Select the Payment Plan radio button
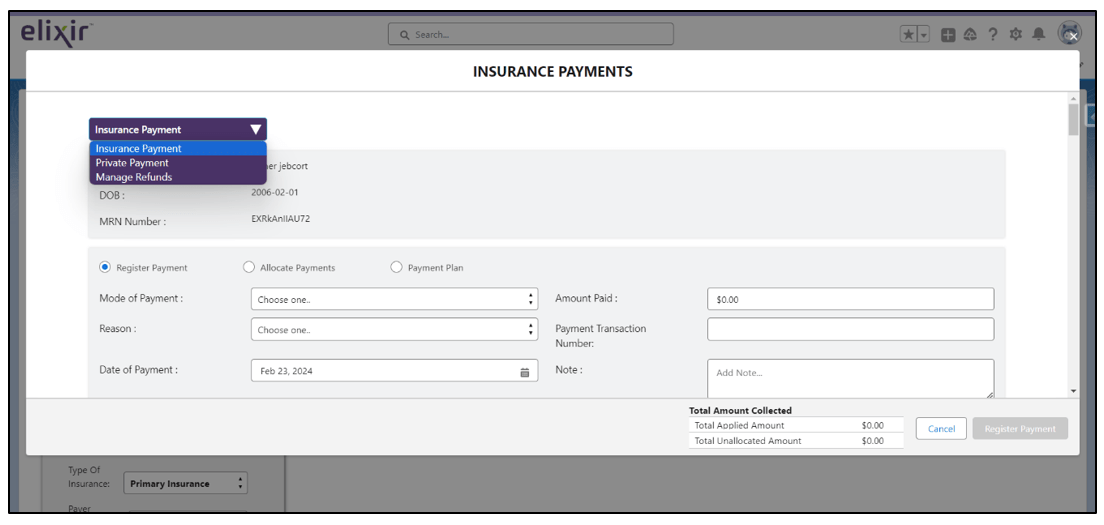Image resolution: width=1104 pixels, height=525 pixels. (x=396, y=268)
